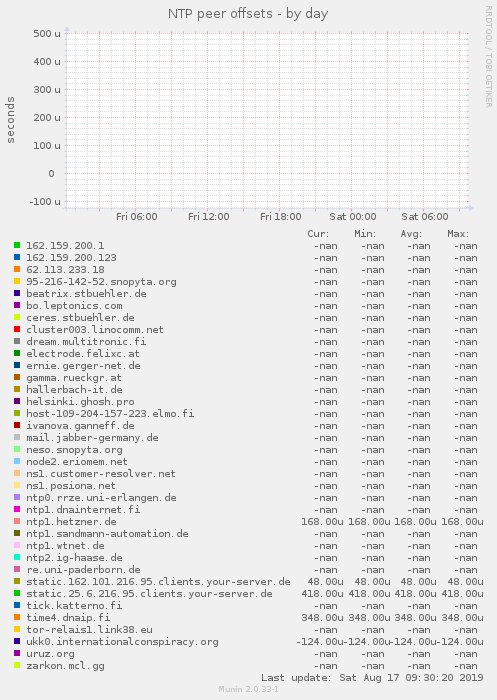Select the orange swatch for time4.dnaip.fi
The width and height of the screenshot is (497, 700).
(x=17, y=617)
